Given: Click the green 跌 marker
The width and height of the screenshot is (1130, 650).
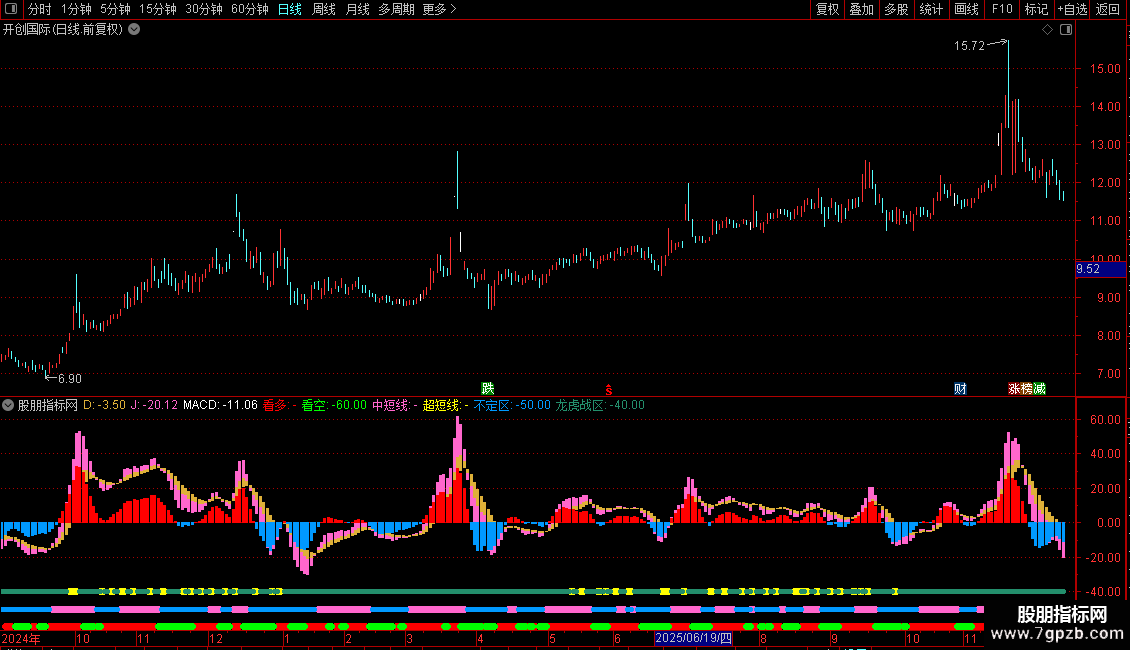Looking at the screenshot, I should coord(488,389).
